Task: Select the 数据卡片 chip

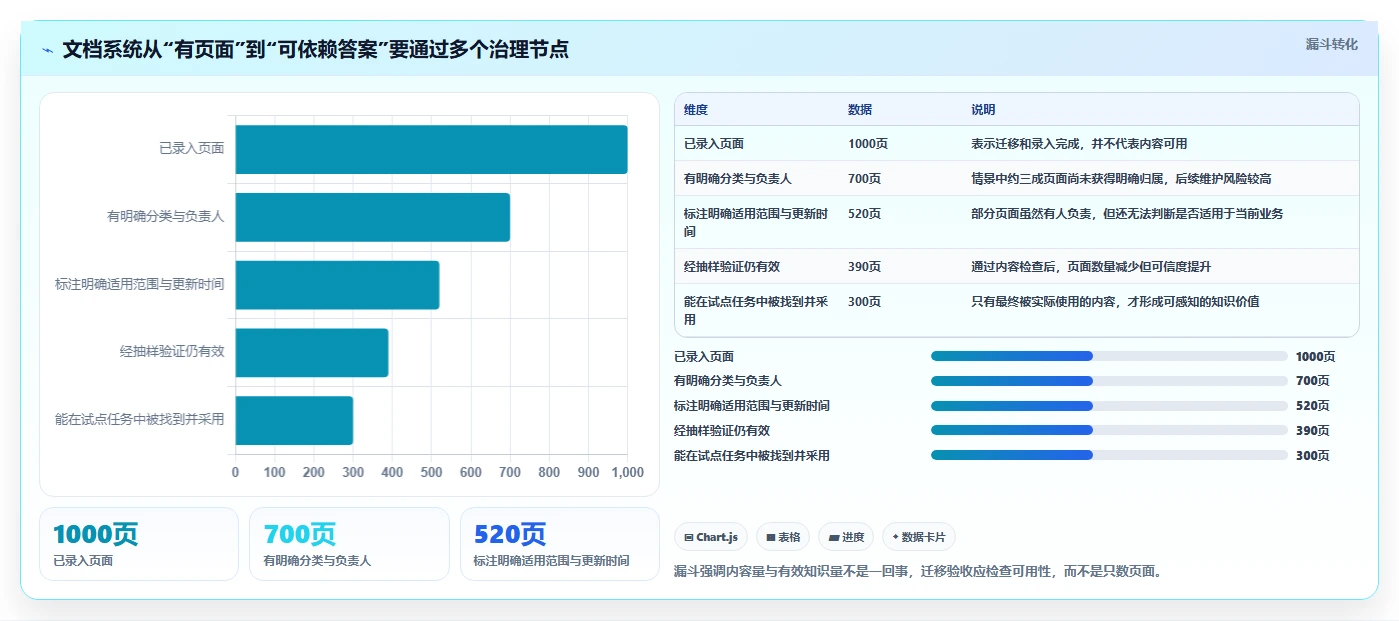Action: 918,537
